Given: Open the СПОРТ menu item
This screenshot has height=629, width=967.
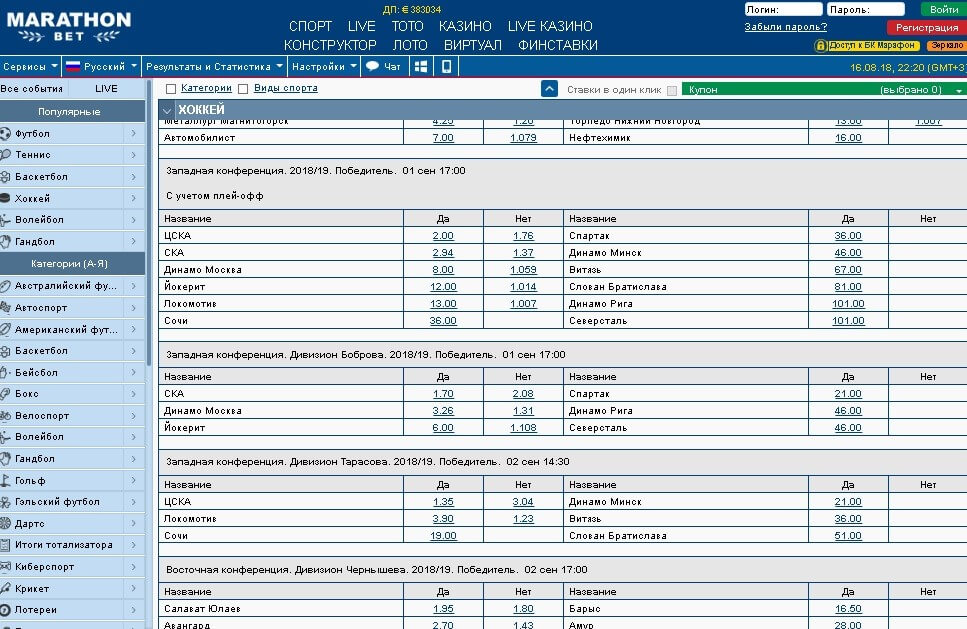Looking at the screenshot, I should [x=310, y=26].
